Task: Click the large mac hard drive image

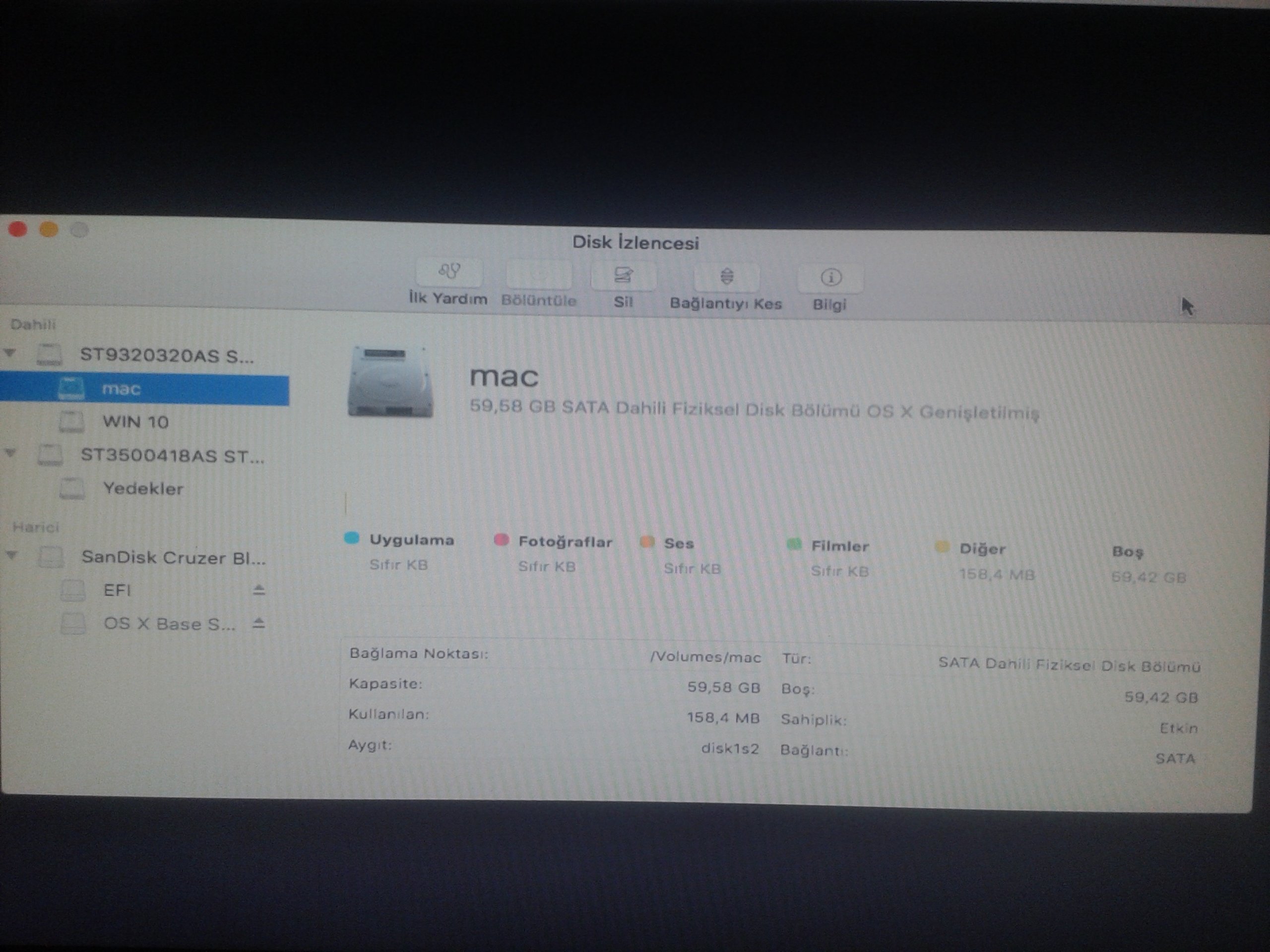Action: pos(390,382)
